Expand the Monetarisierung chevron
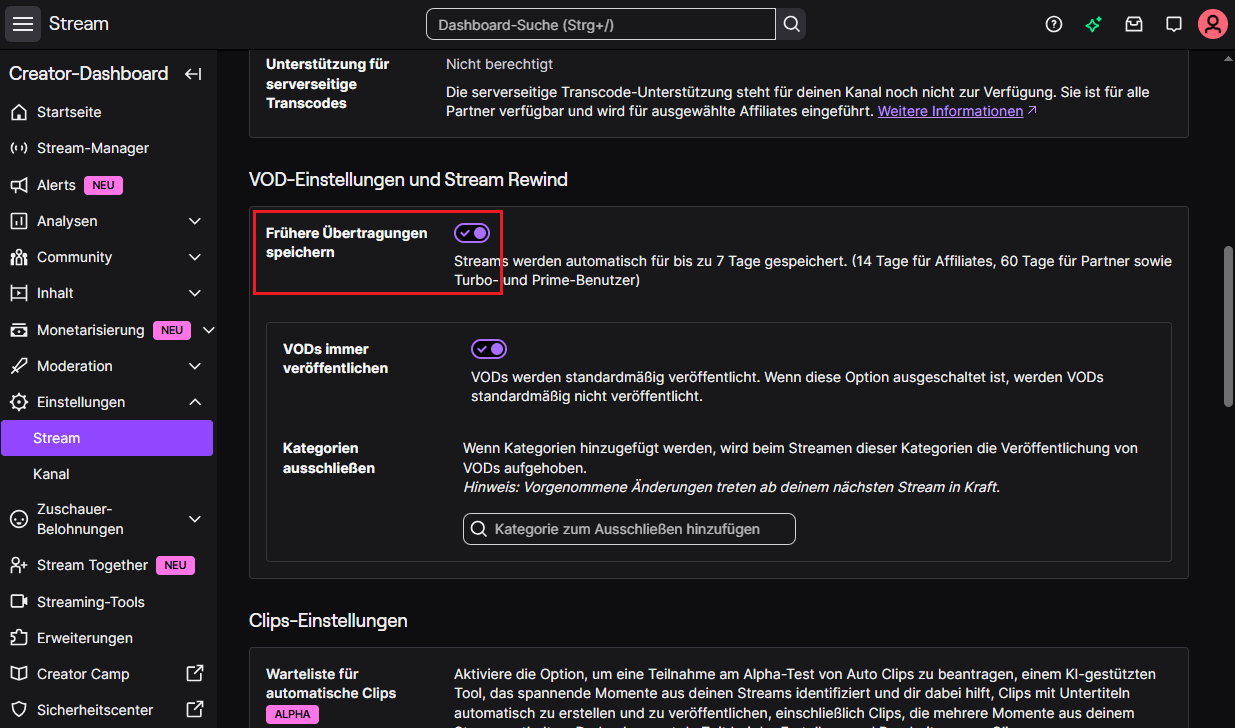The height and width of the screenshot is (728, 1235). (208, 330)
